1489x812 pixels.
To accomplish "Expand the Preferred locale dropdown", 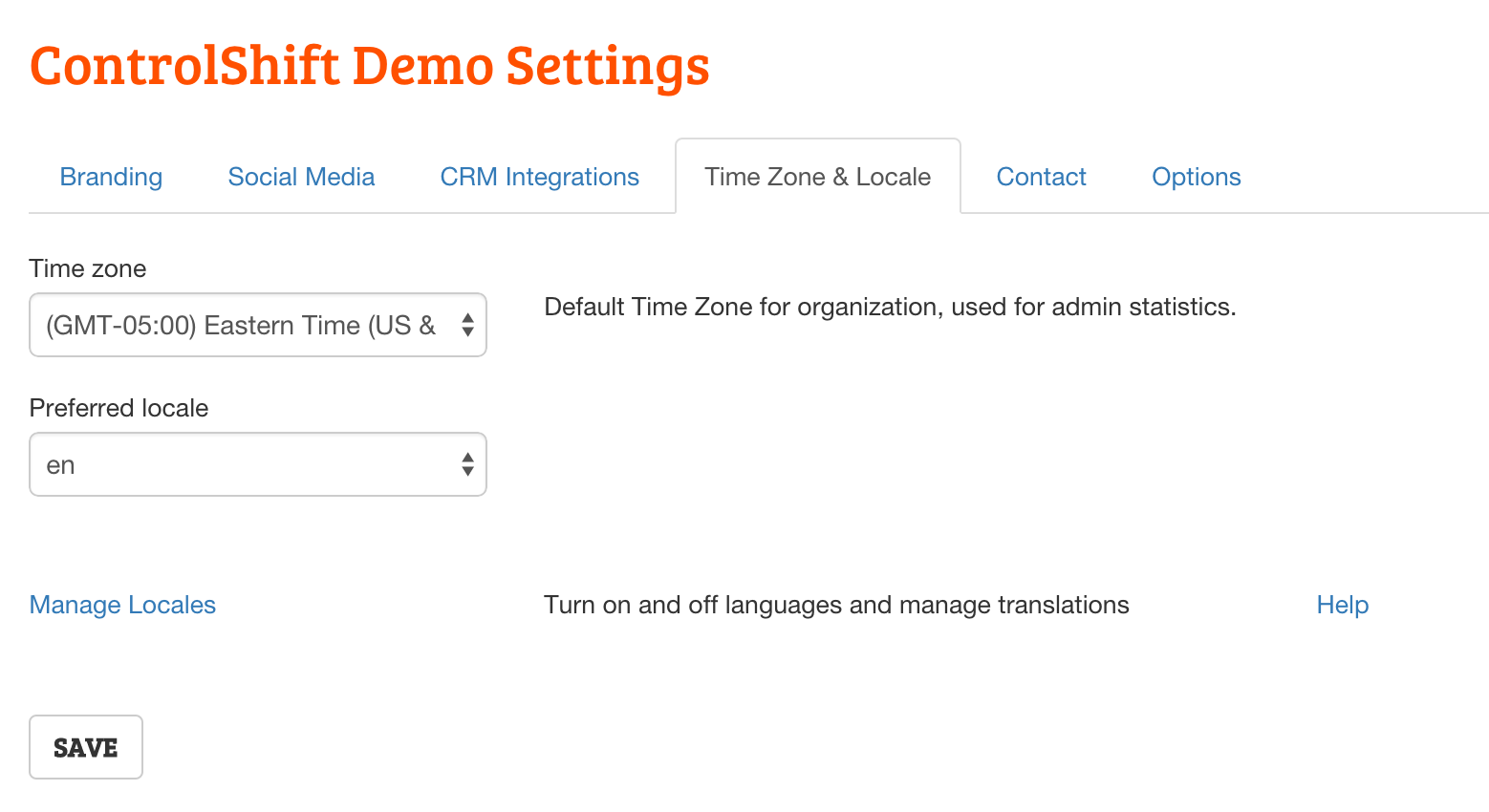I will coord(258,464).
